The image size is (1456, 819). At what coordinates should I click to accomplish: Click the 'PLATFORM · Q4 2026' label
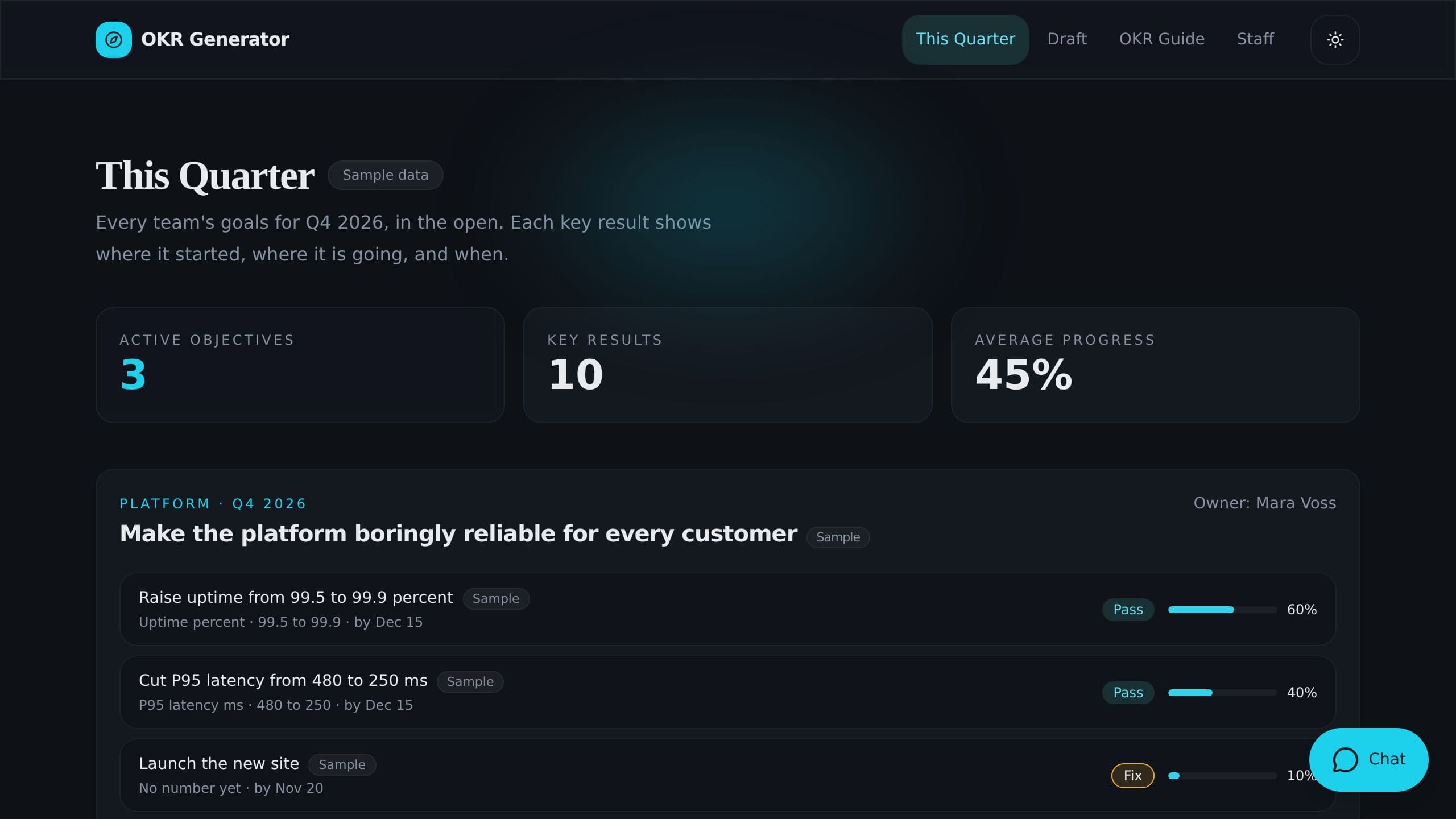point(213,504)
